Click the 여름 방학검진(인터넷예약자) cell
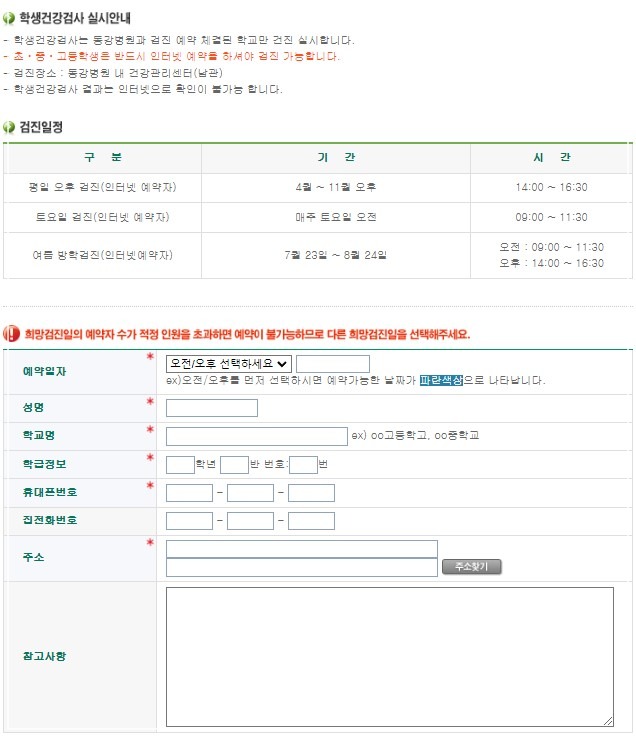The height and width of the screenshot is (737, 636). (102, 255)
